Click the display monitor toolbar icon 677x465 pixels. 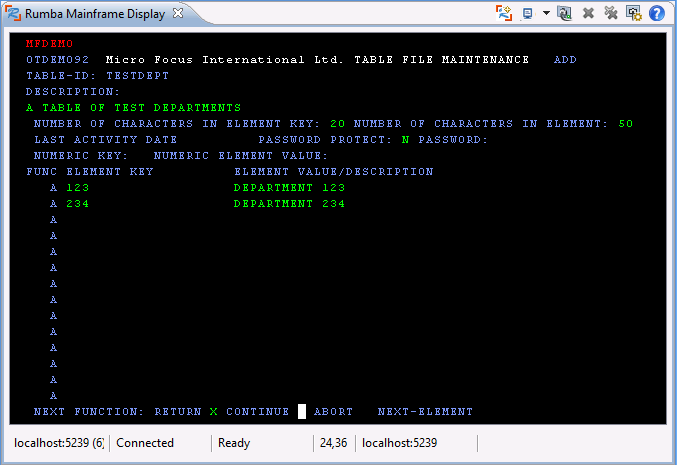tap(528, 13)
